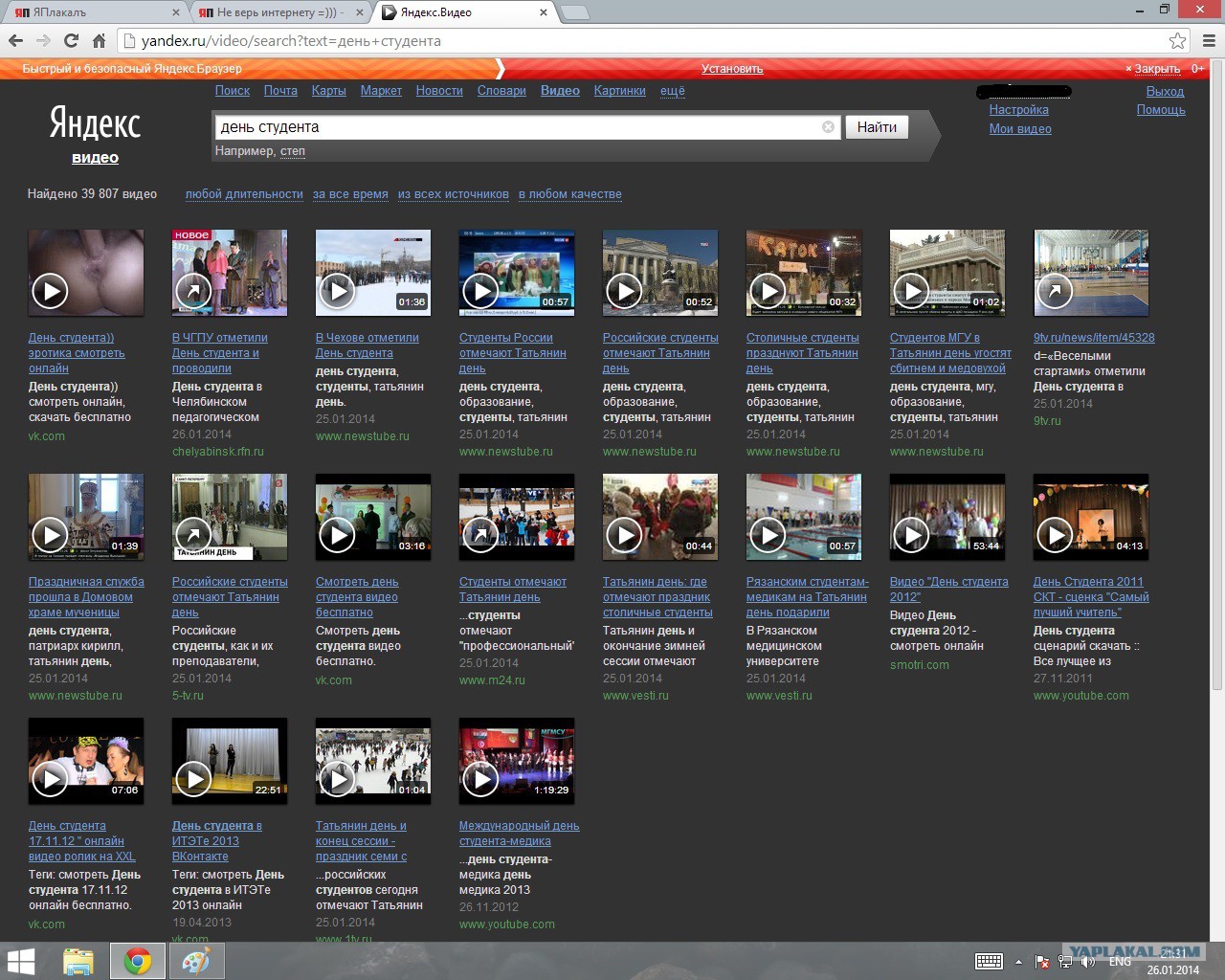Open the 01:39 church service thumbnail
Screen dimensions: 1225x980
(x=86, y=516)
